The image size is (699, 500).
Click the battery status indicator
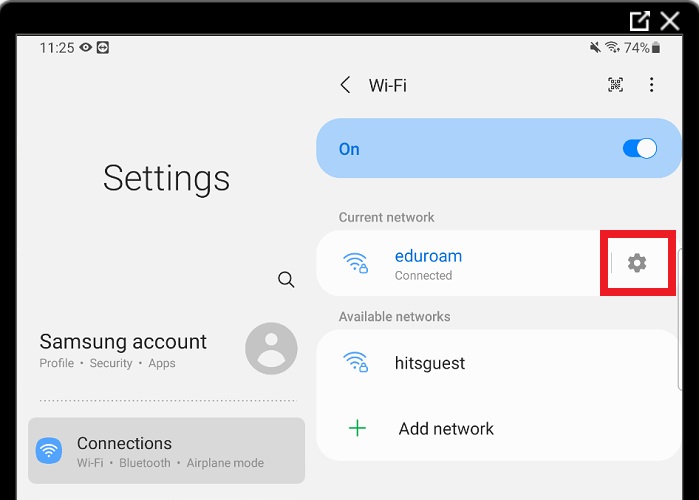pyautogui.click(x=655, y=47)
